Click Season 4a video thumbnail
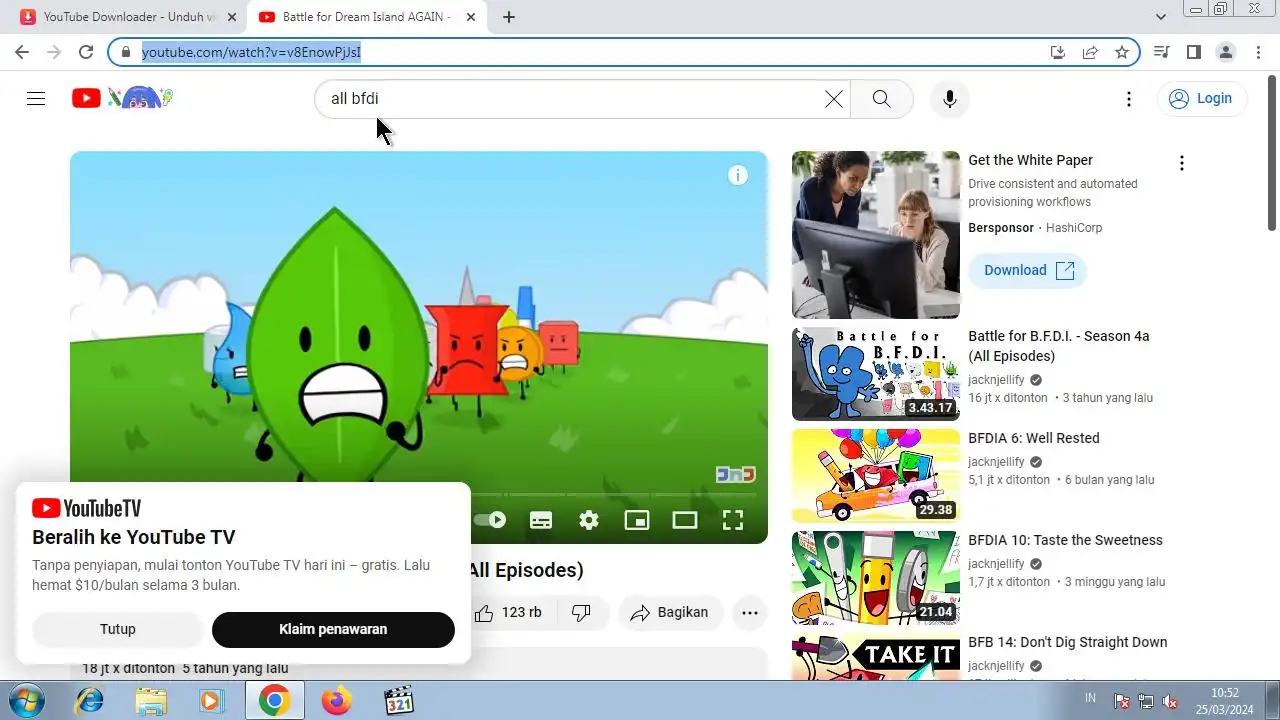The image size is (1280, 720). [876, 374]
